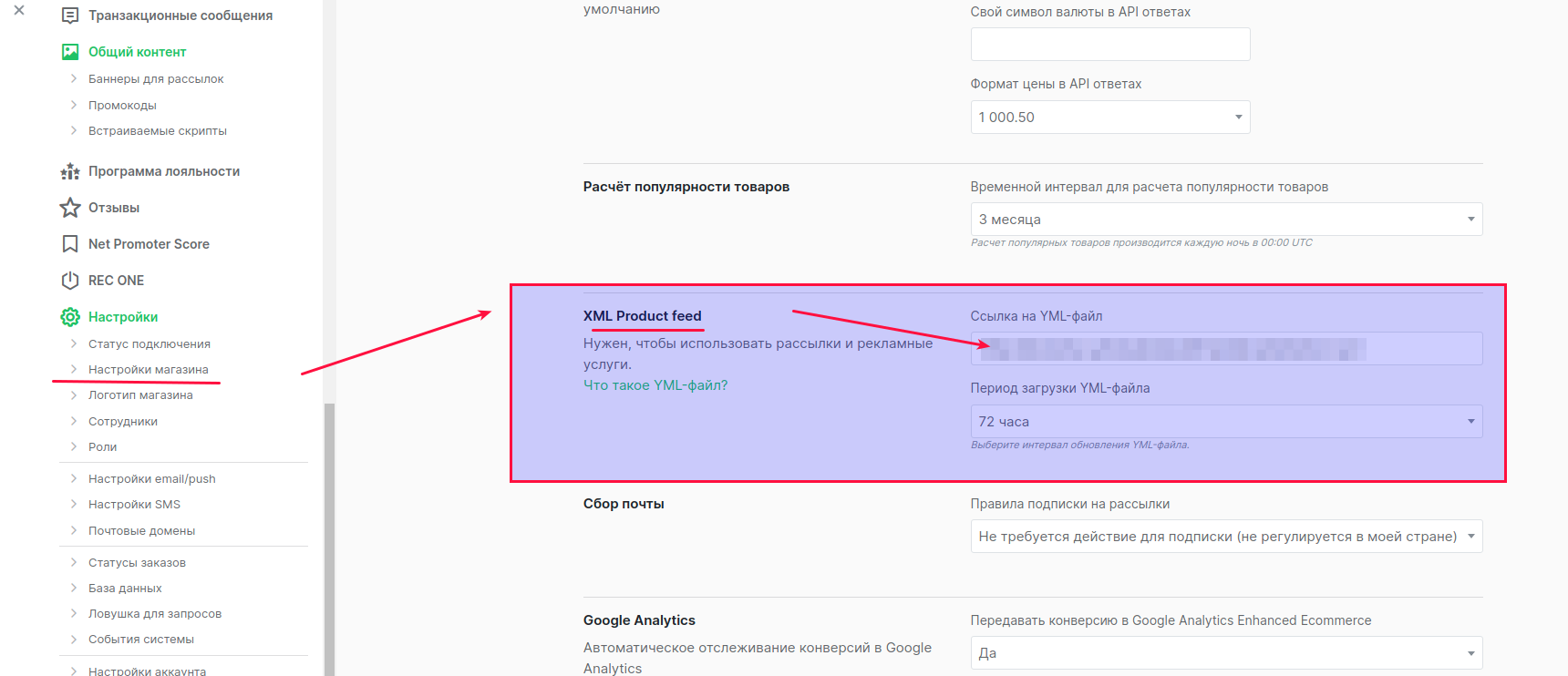Click the sidebar vertical scrollbar

pos(329,538)
